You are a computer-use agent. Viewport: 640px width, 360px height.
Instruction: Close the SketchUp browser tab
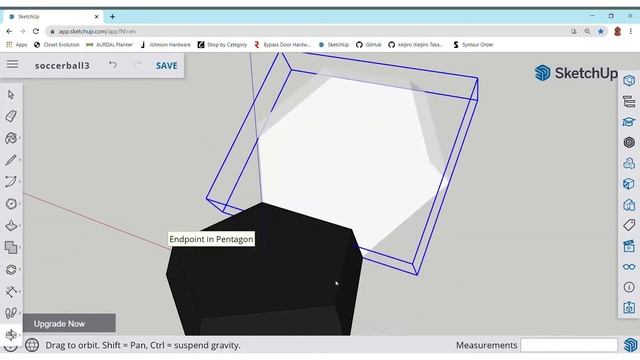point(97,17)
